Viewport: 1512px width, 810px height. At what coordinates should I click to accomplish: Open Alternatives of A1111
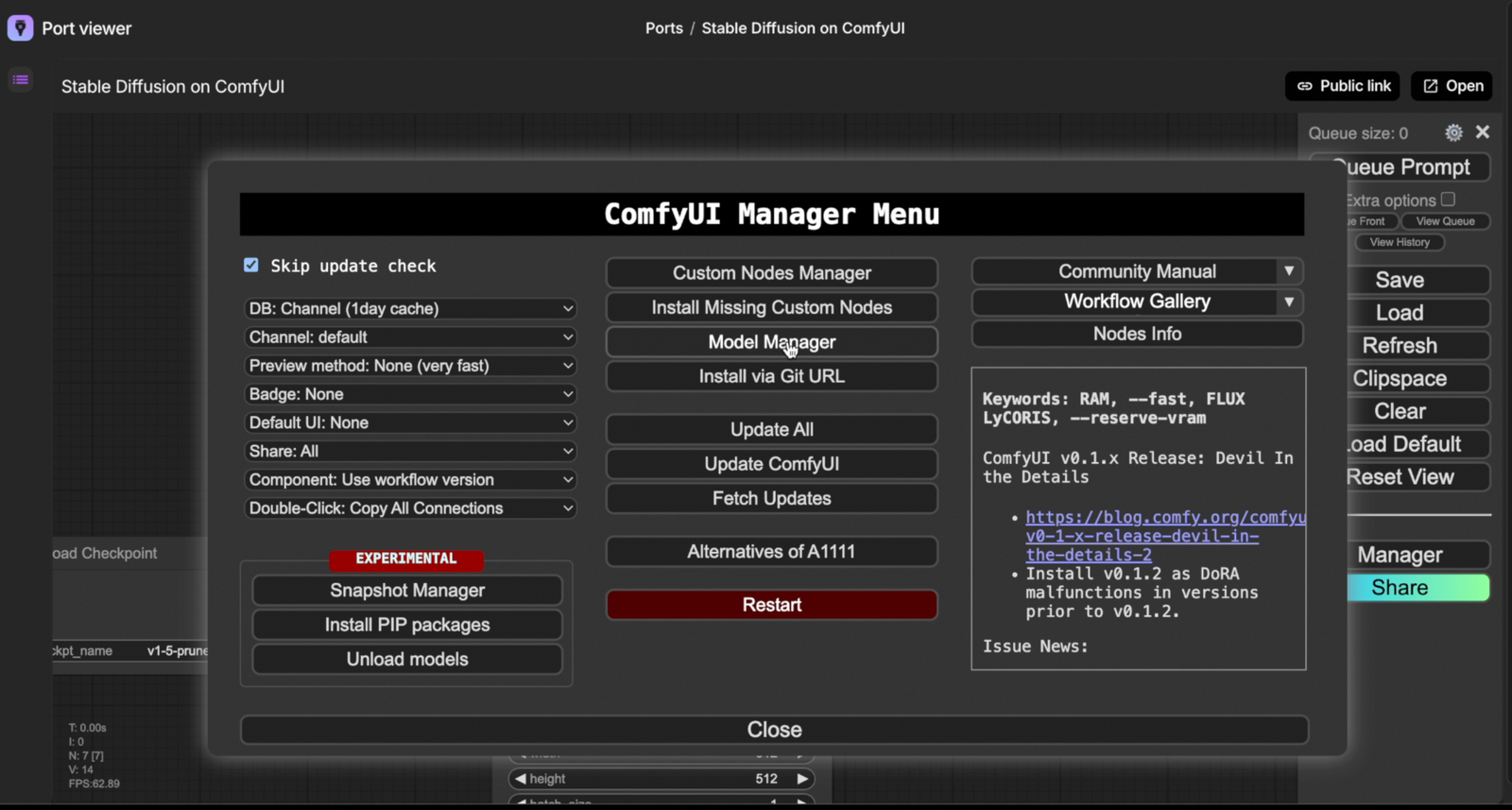(x=772, y=552)
